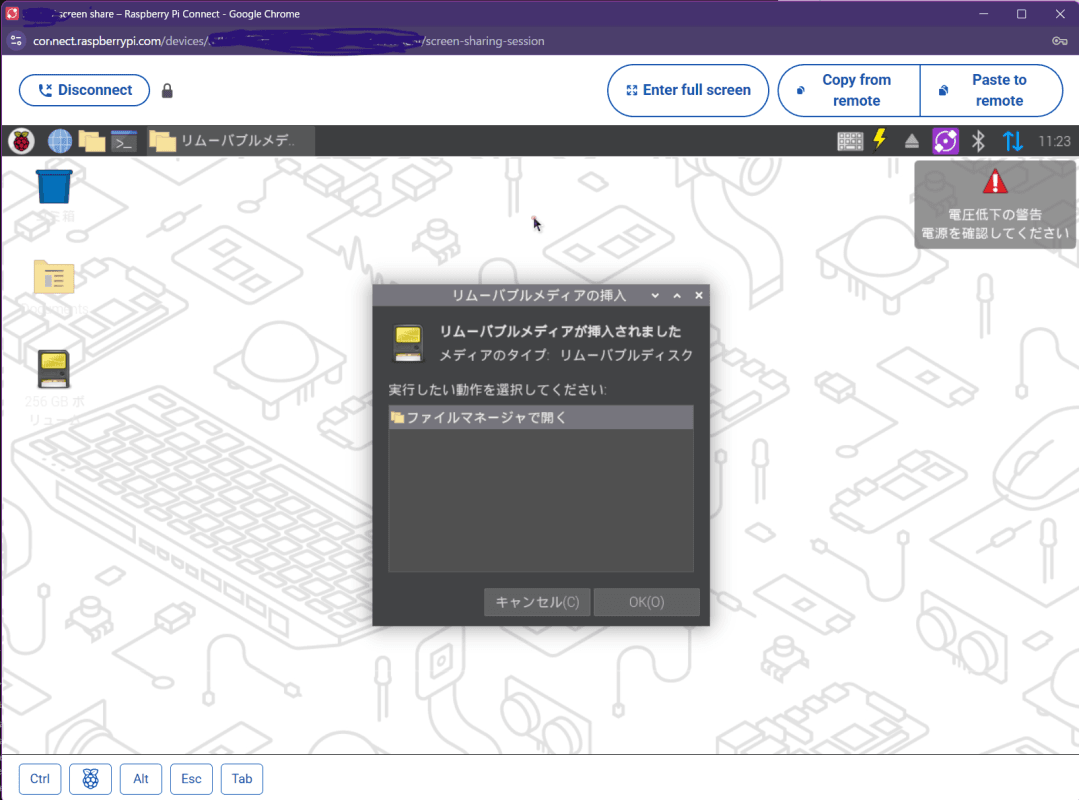Switch to リムーバブルメディア taskbar window
1079x800 pixels.
231,141
